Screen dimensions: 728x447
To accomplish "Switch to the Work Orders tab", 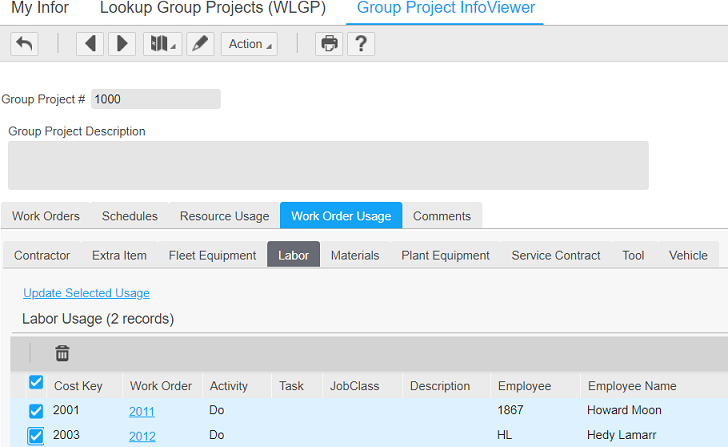I will [46, 216].
